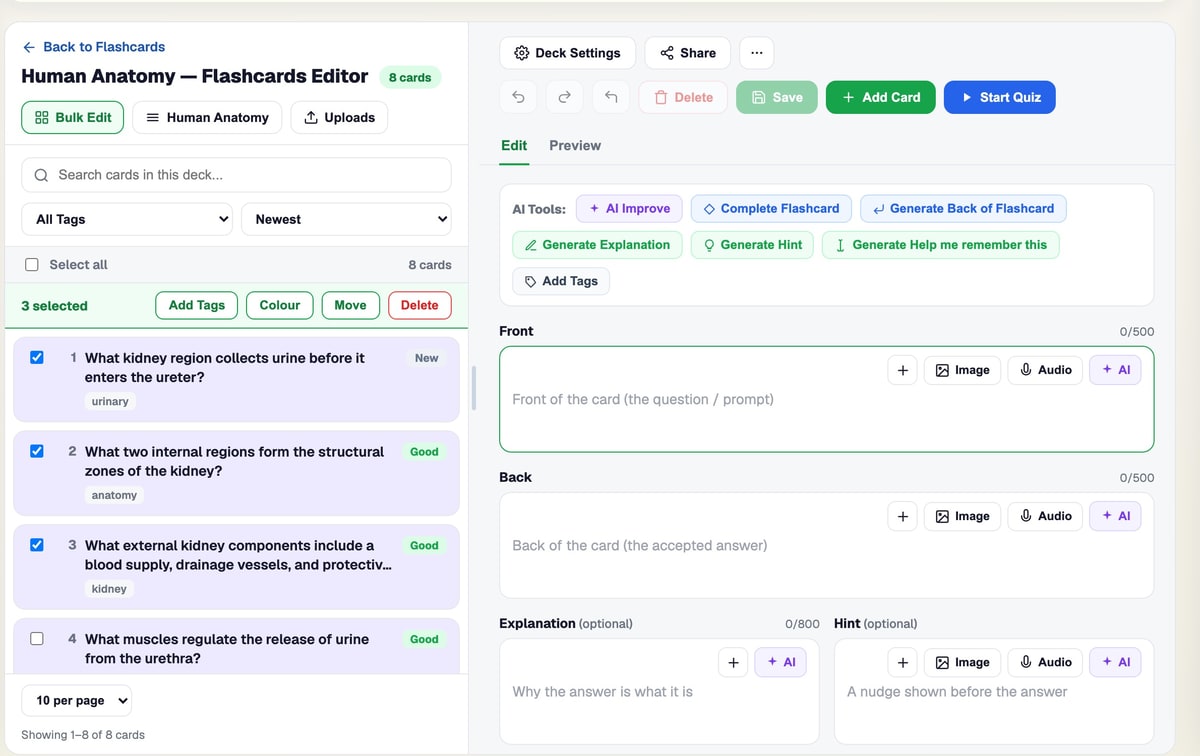1200x756 pixels.
Task: Click Generate Explanation tool
Action: click(x=598, y=245)
